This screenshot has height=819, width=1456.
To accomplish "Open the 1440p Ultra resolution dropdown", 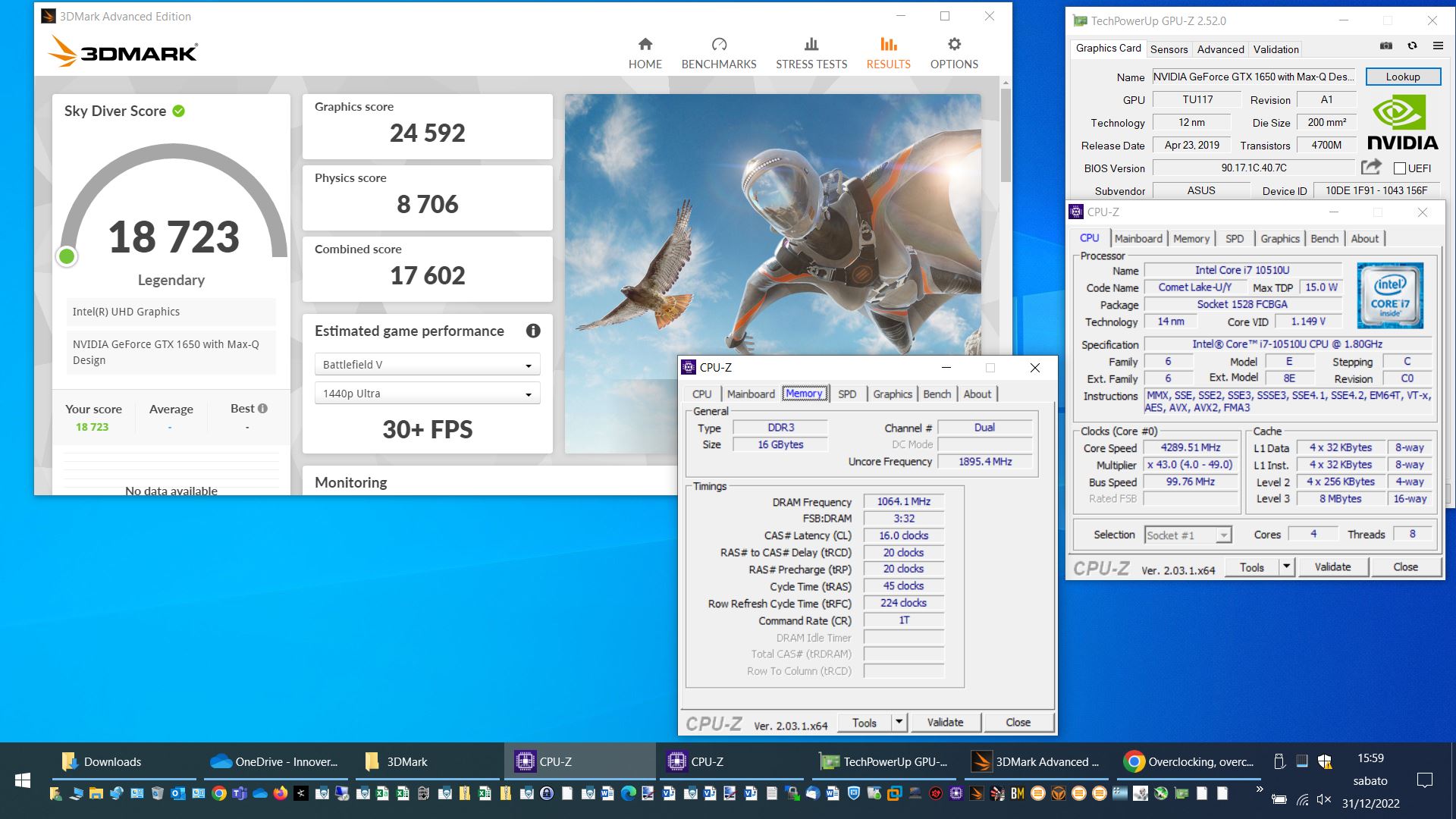I will 428,394.
